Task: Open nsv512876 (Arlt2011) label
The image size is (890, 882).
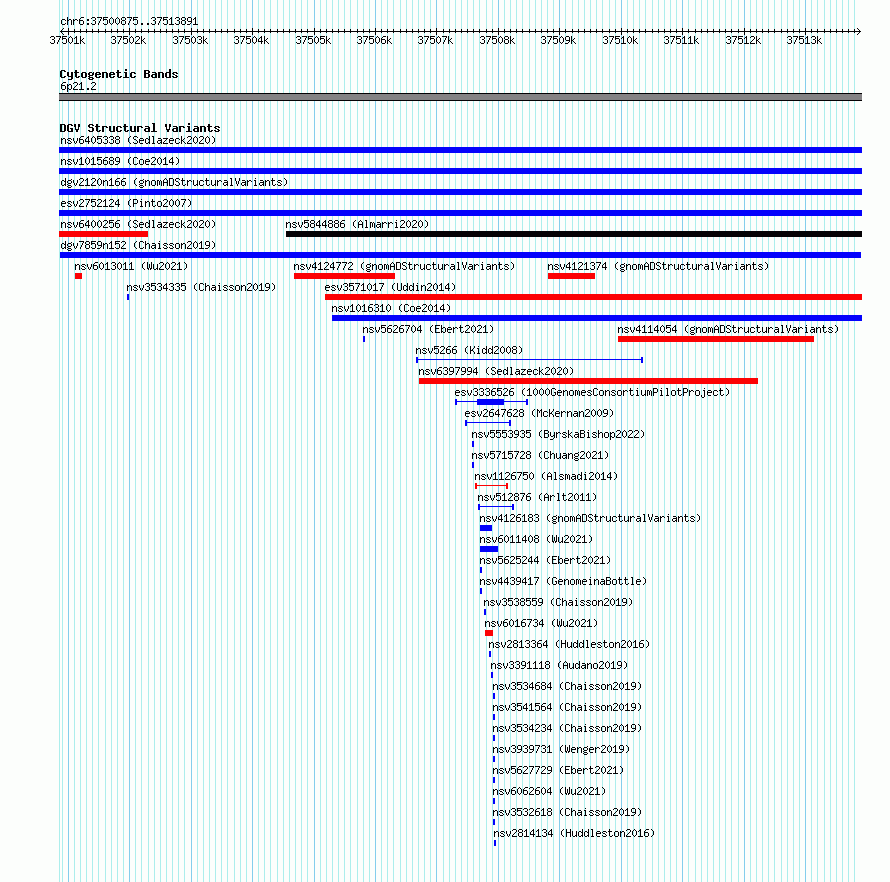Action: tap(537, 497)
